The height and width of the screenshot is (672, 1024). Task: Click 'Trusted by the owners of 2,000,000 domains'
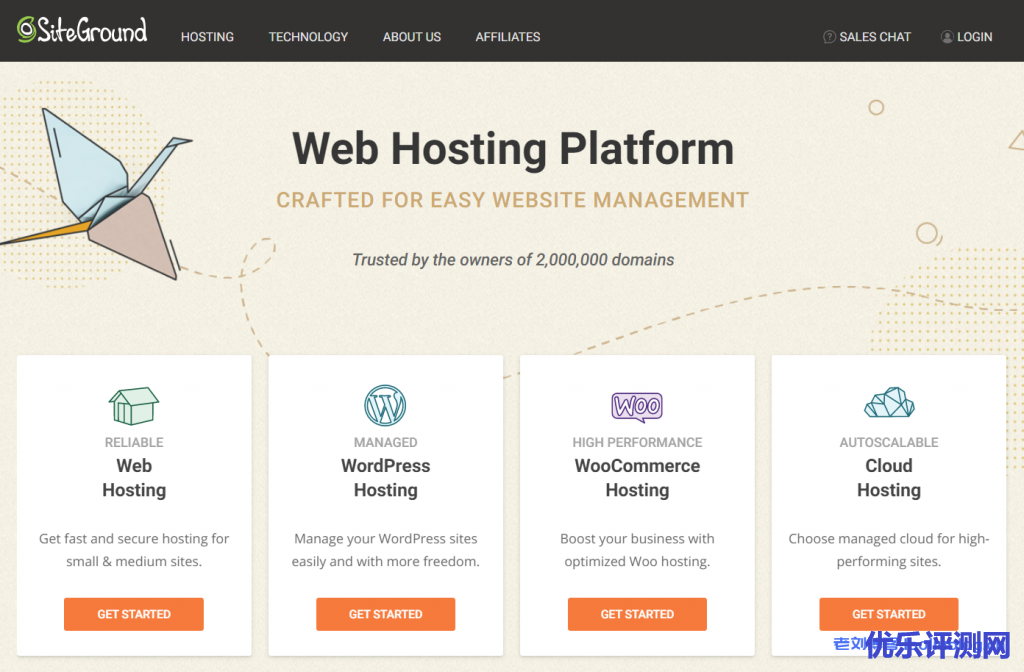click(x=513, y=260)
